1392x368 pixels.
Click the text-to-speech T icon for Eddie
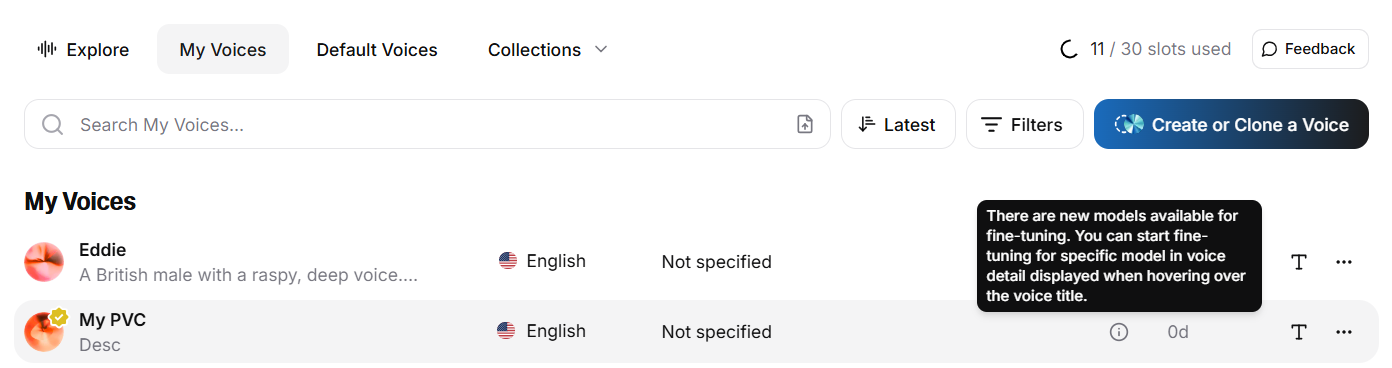(x=1299, y=262)
